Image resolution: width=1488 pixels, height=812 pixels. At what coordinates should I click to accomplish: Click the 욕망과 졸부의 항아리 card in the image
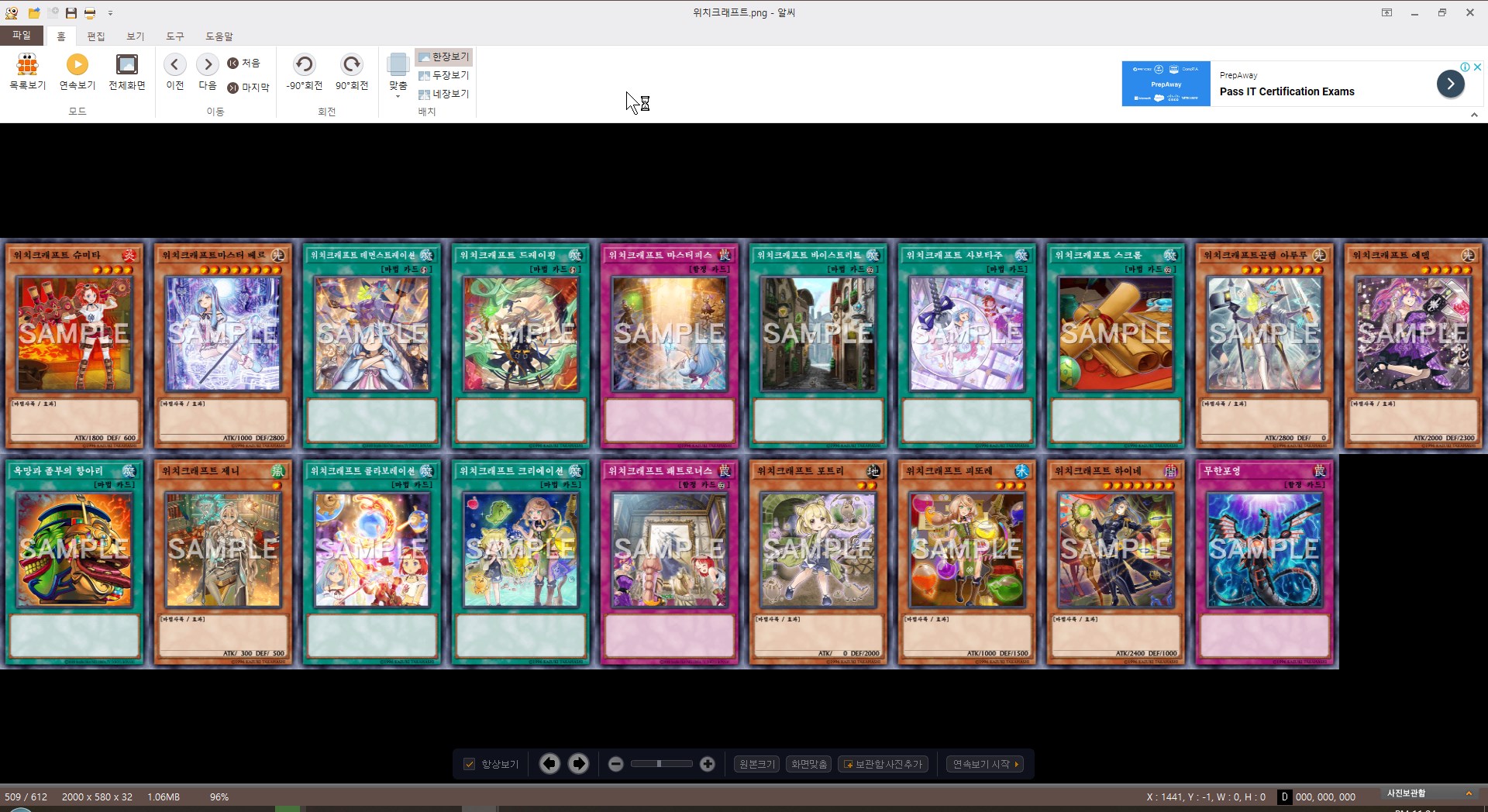[74, 563]
